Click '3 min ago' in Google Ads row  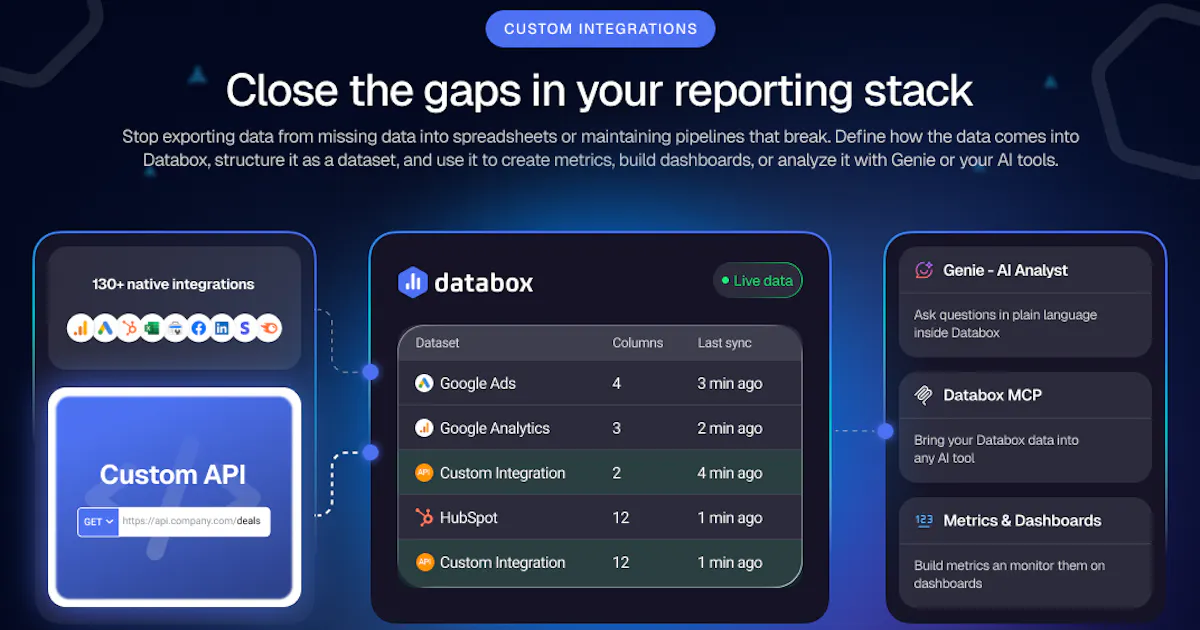tap(730, 383)
